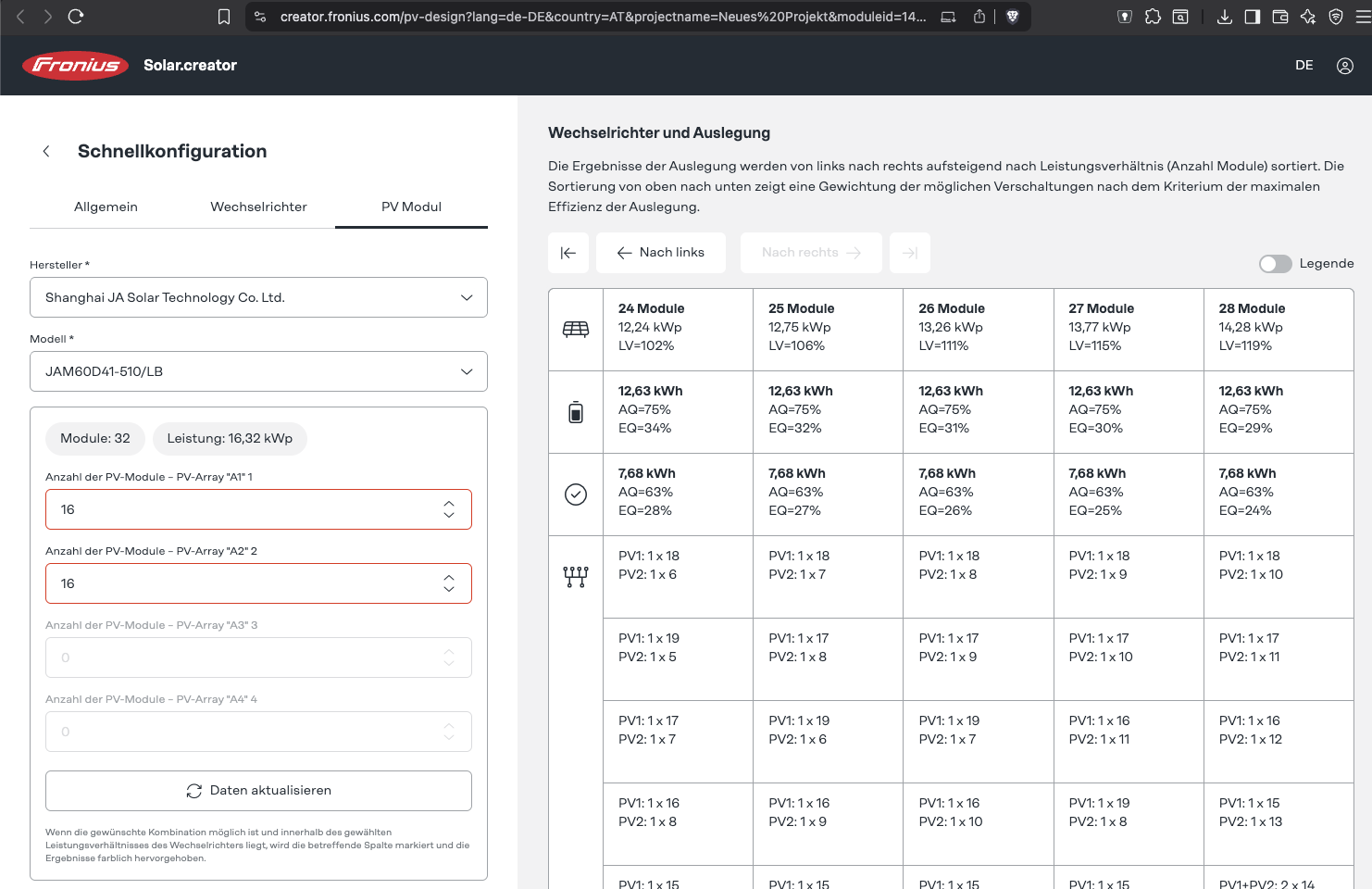The image size is (1372, 889).
Task: Open the DE language selector
Action: coord(1303,66)
